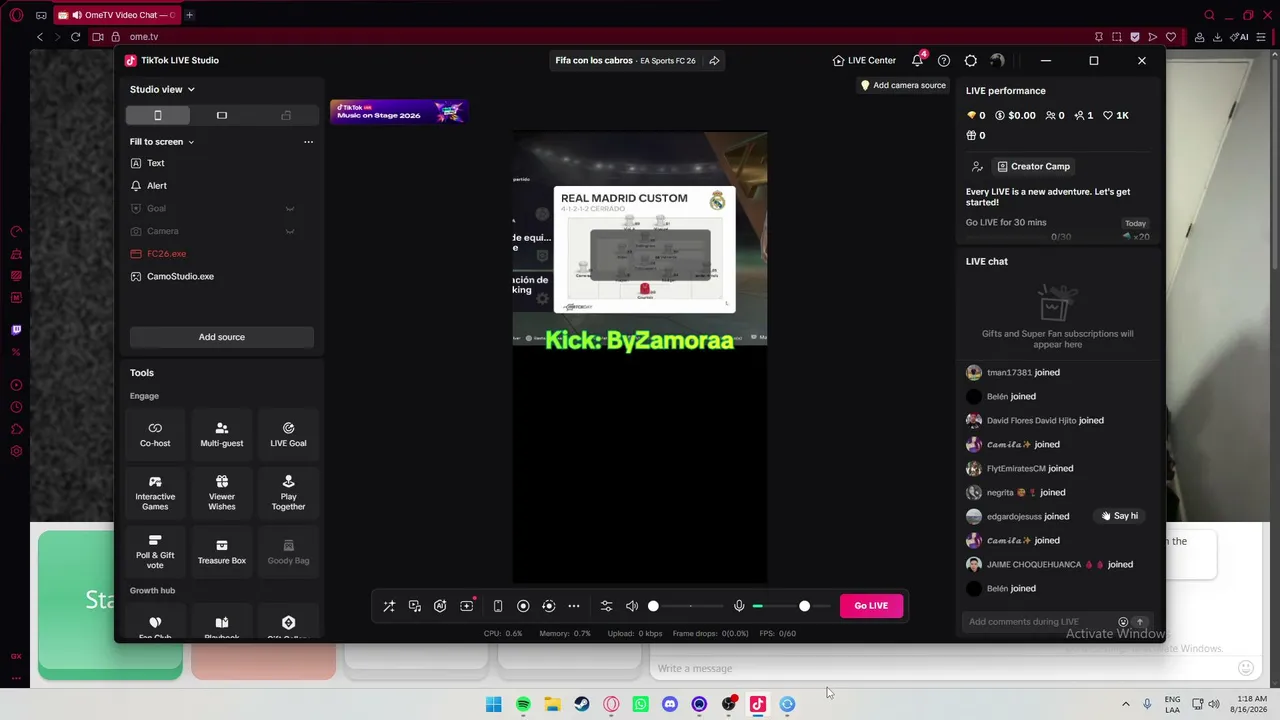
Task: Click tman17381 joined chat entry
Action: coord(1023,373)
